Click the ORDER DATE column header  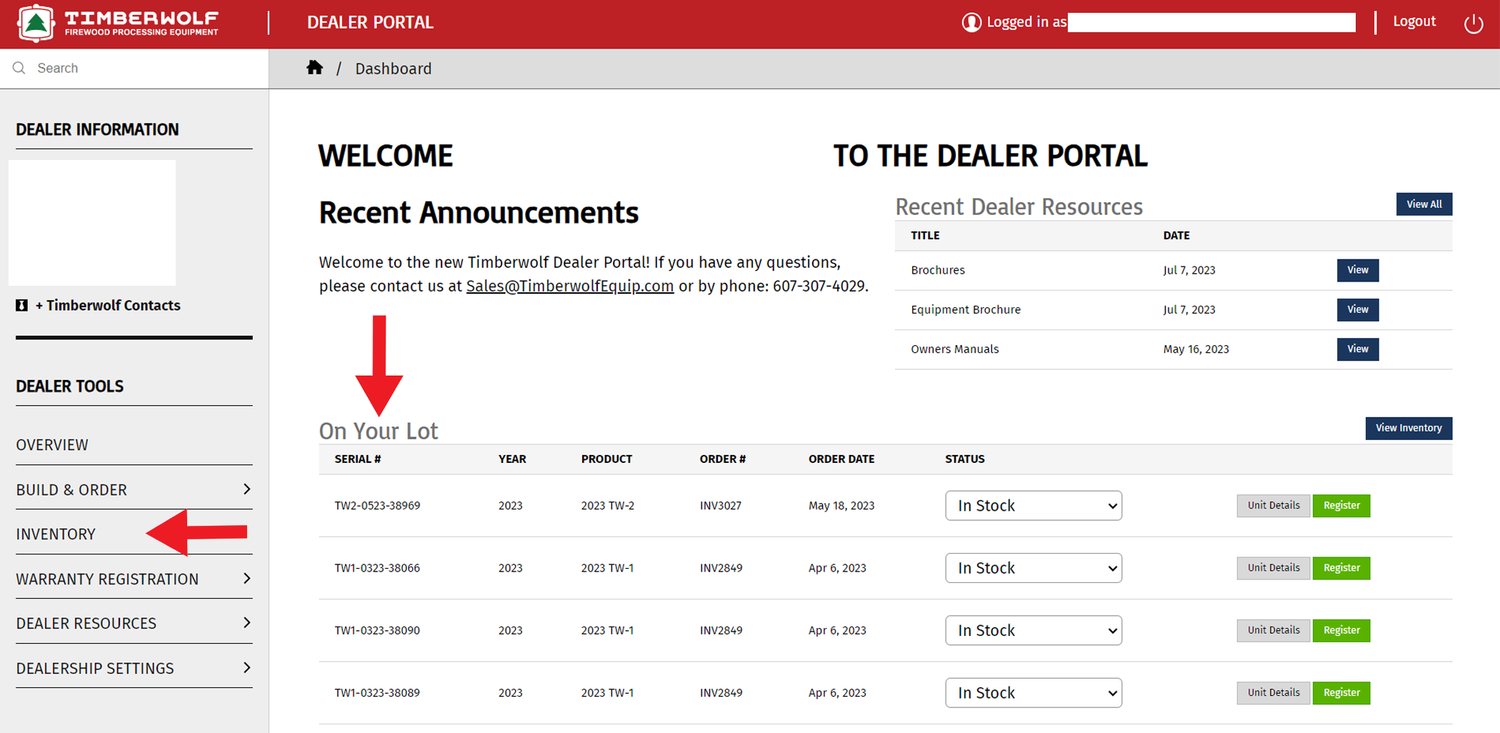click(842, 459)
